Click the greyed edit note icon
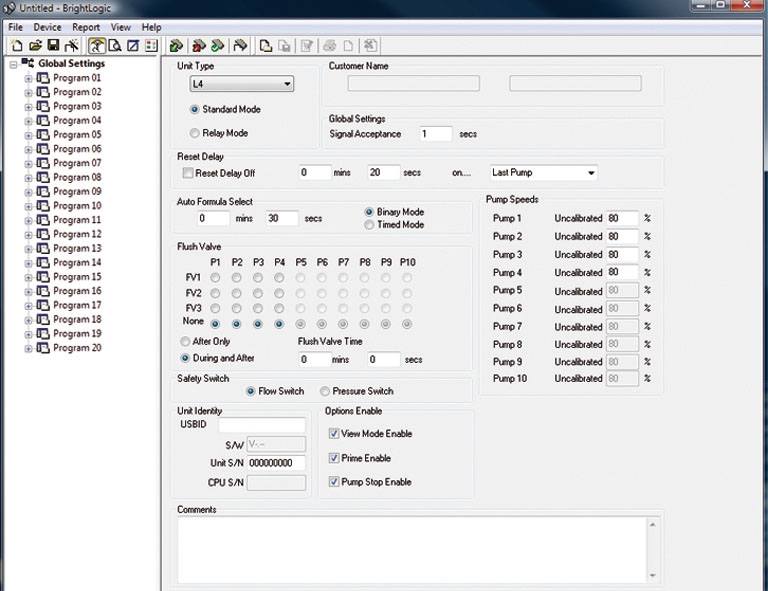768x591 pixels. coord(307,46)
